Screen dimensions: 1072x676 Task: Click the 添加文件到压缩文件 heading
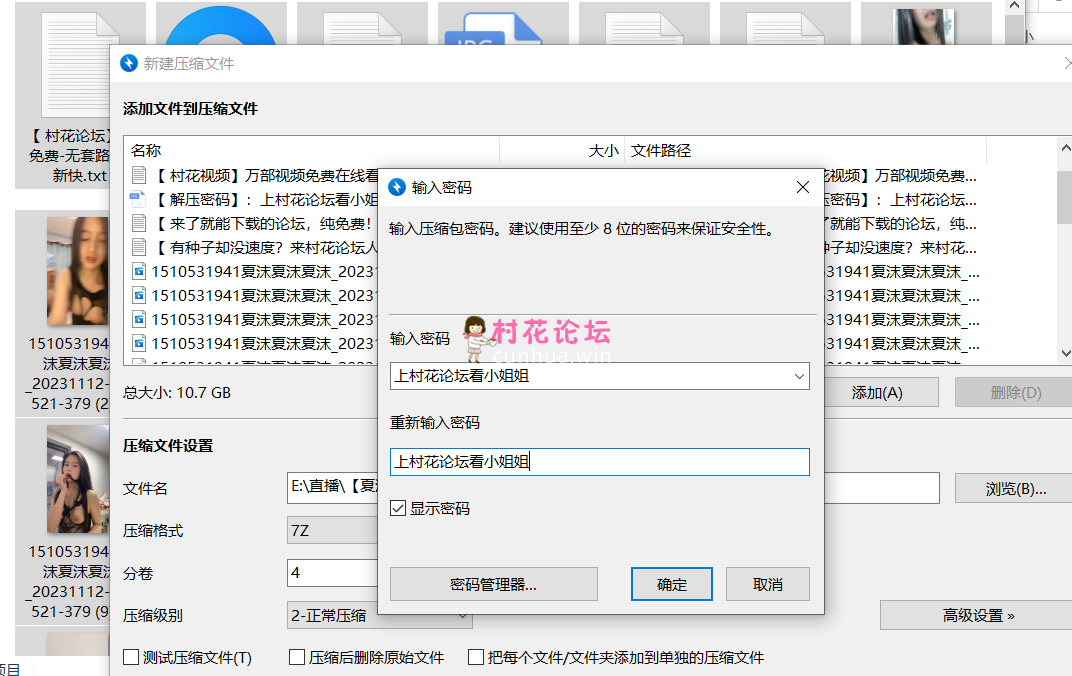tap(191, 109)
